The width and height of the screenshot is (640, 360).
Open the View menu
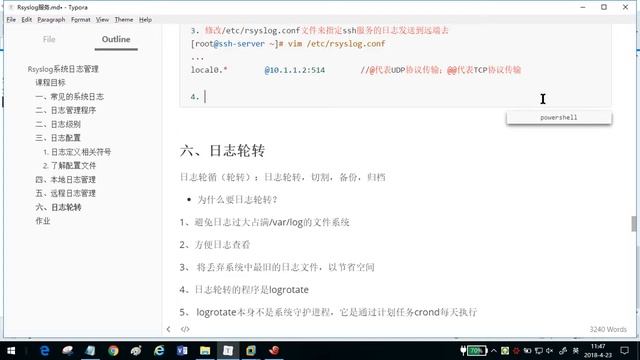coord(102,20)
